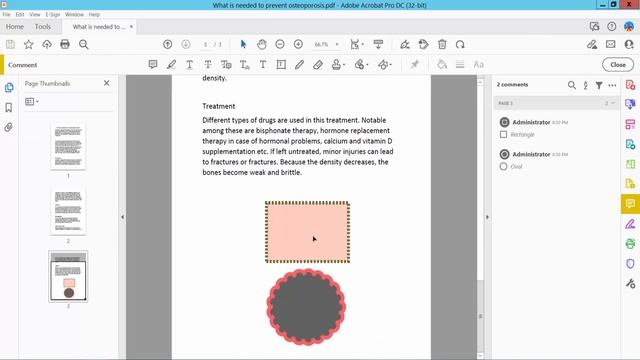This screenshot has width=640, height=360.
Task: Select the underline text tool
Action: pyautogui.click(x=189, y=64)
